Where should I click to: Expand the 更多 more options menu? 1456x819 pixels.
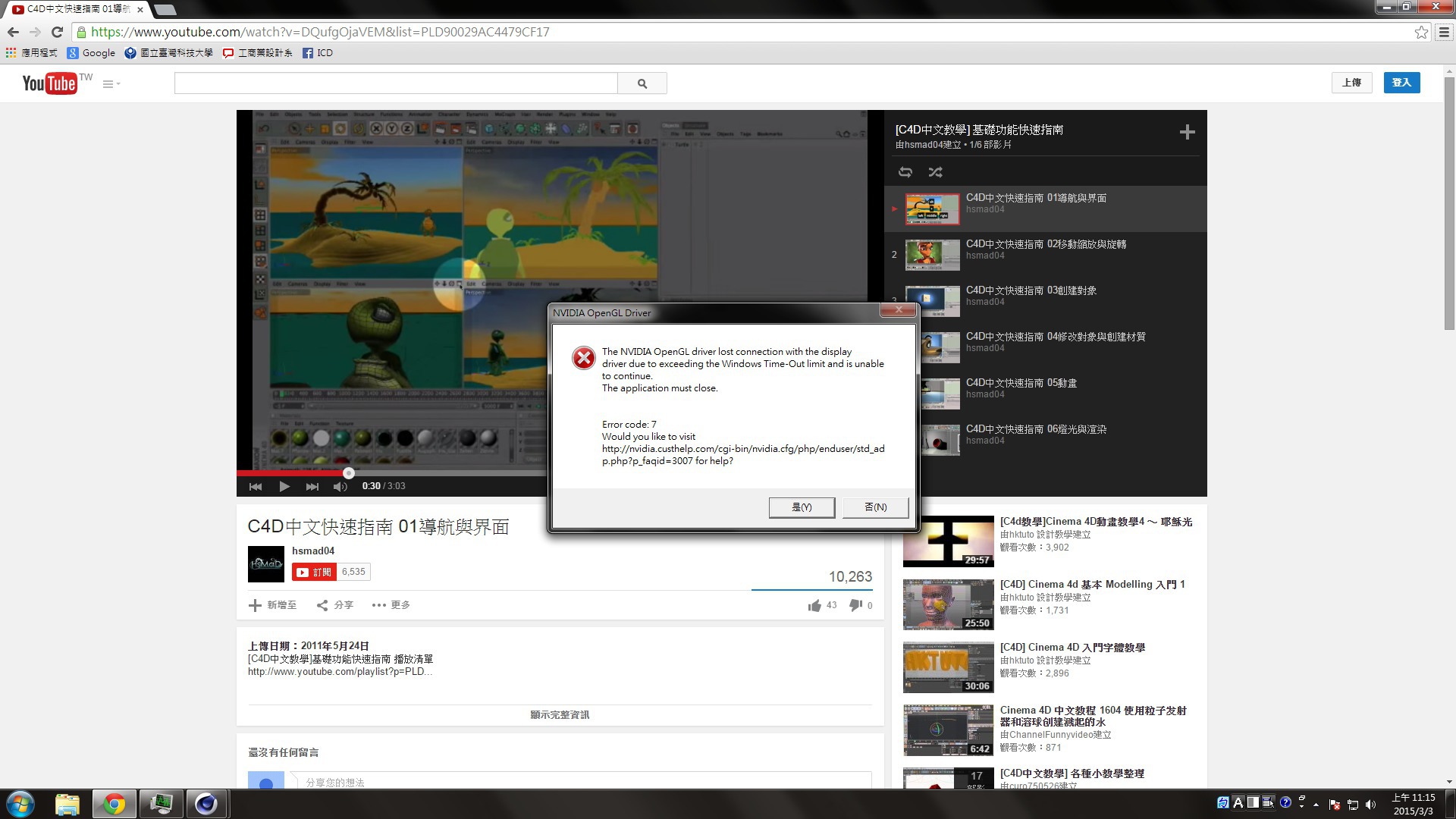pyautogui.click(x=391, y=605)
